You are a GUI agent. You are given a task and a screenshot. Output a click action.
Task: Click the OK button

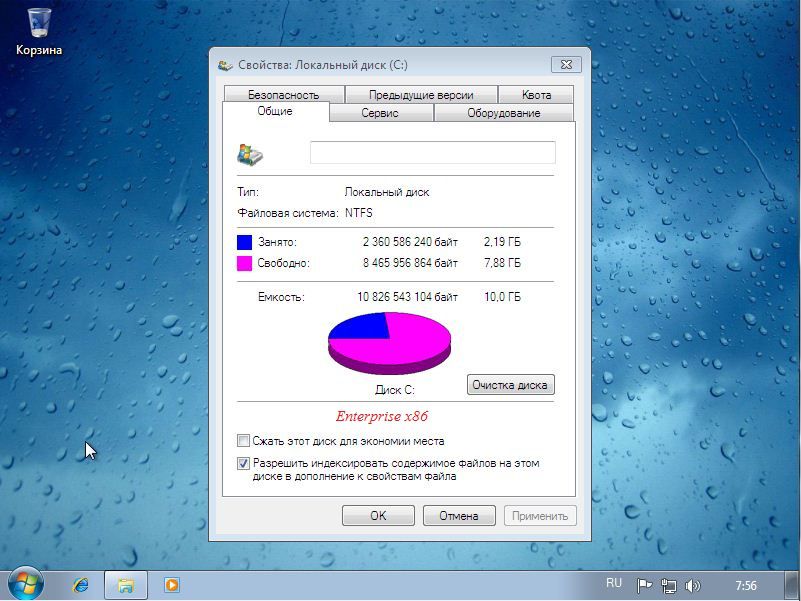[x=377, y=516]
